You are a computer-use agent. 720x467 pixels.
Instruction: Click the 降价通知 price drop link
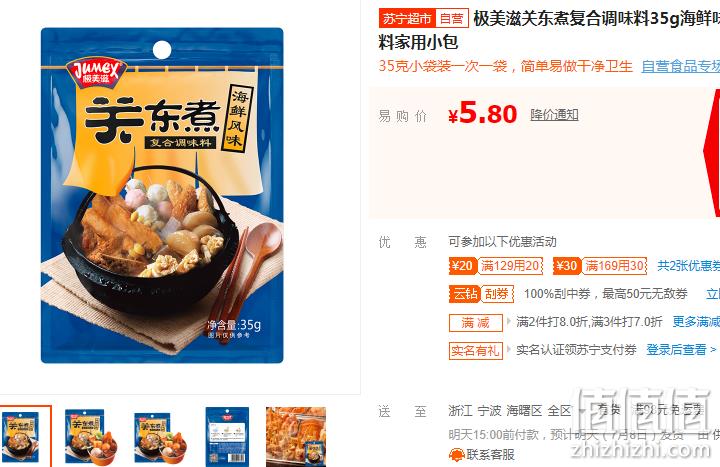[x=554, y=114]
